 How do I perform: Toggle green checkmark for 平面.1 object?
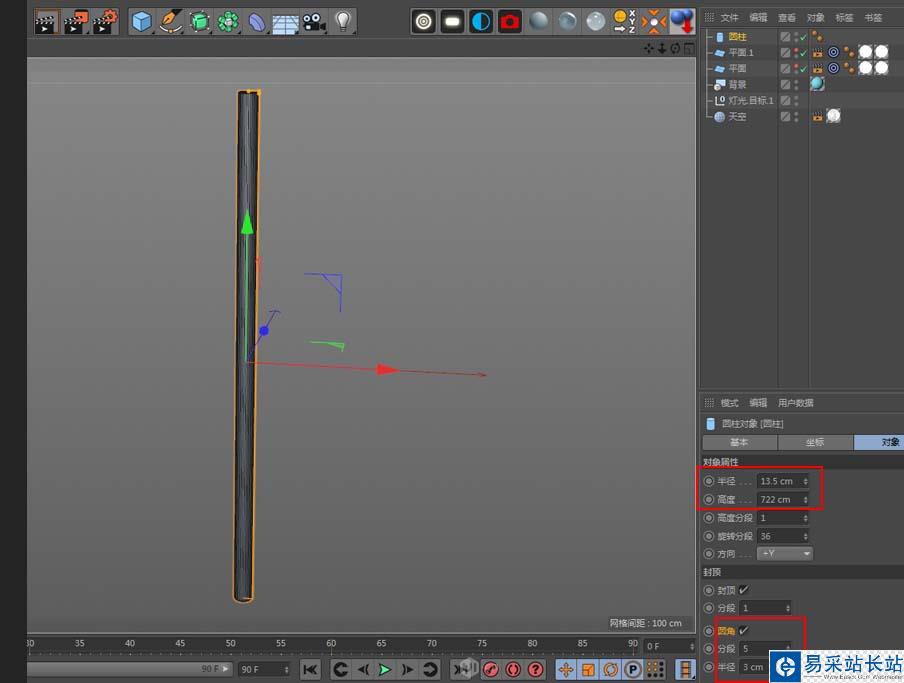(x=802, y=52)
